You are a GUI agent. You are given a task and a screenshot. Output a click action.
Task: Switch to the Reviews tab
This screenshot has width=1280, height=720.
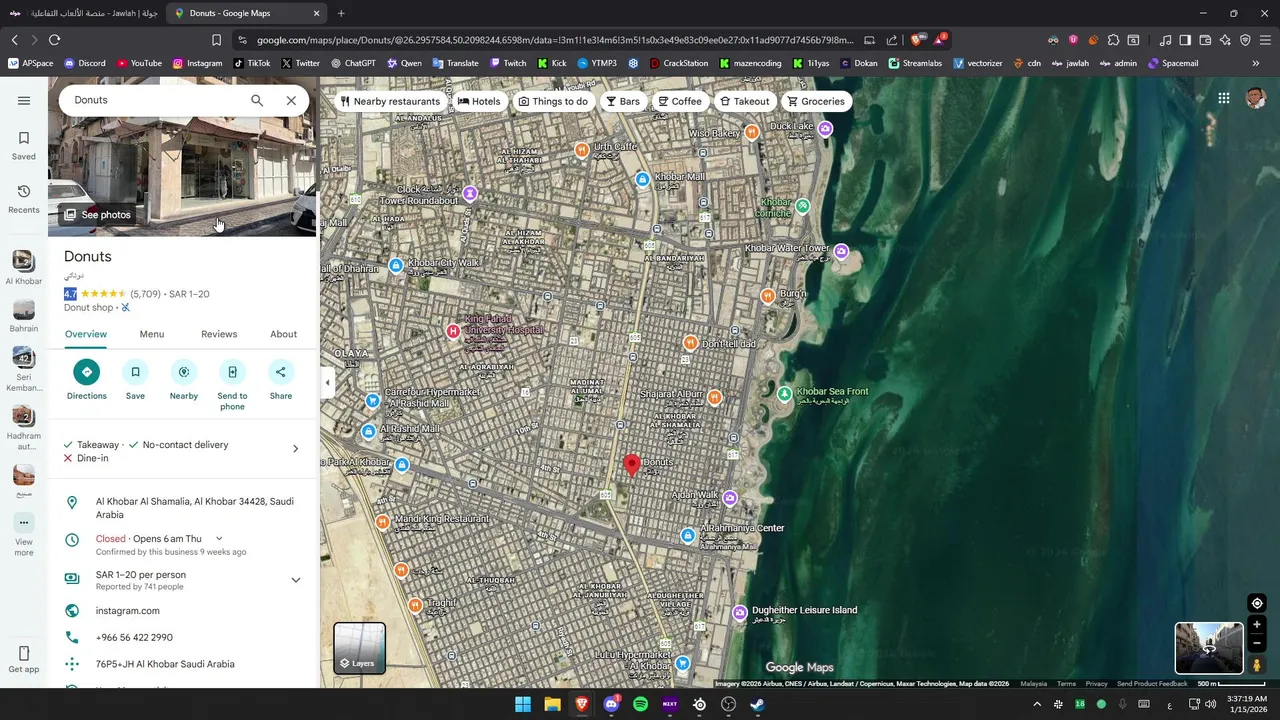point(219,334)
